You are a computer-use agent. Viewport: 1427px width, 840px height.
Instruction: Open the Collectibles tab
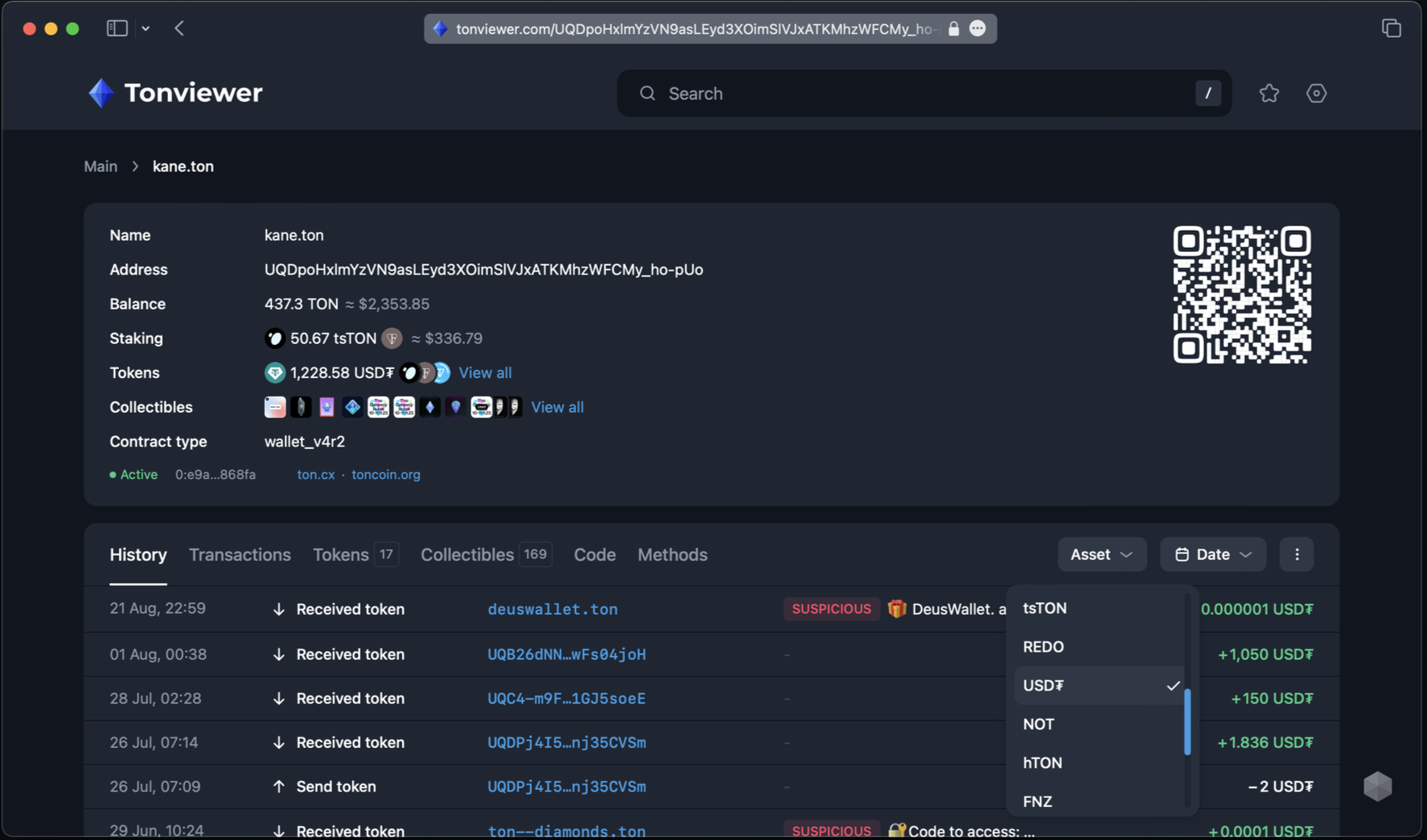pyautogui.click(x=467, y=555)
